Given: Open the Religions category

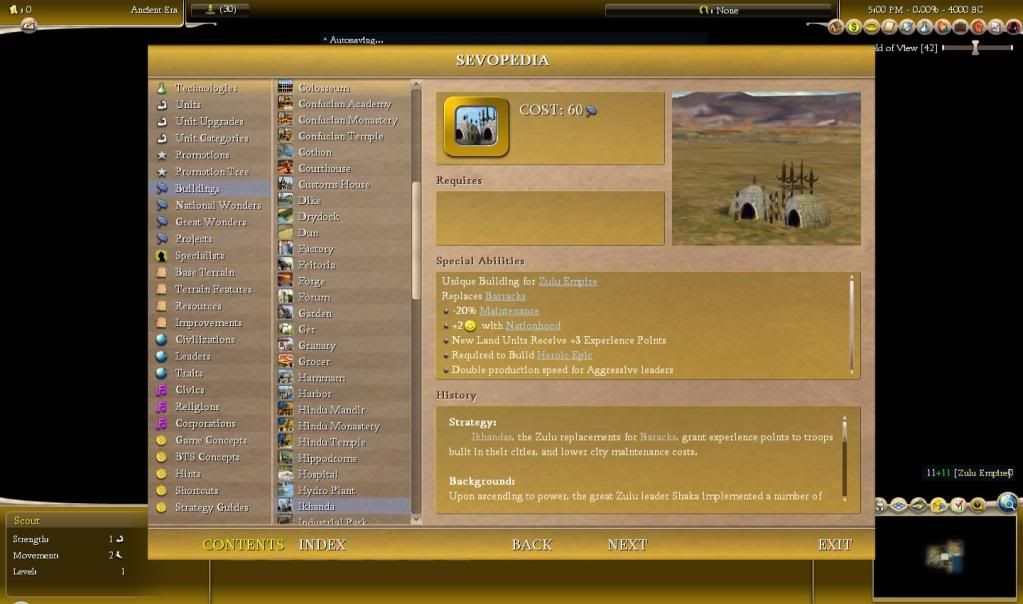Looking at the screenshot, I should click(x=196, y=406).
